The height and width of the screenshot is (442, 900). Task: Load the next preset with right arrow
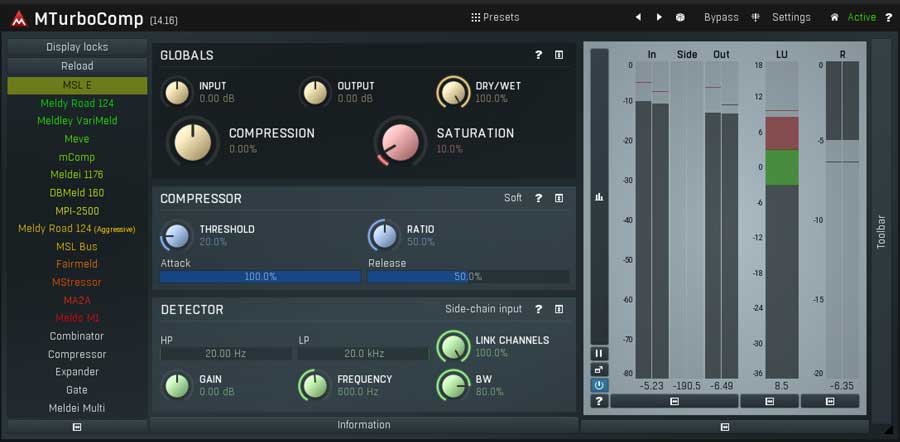659,17
